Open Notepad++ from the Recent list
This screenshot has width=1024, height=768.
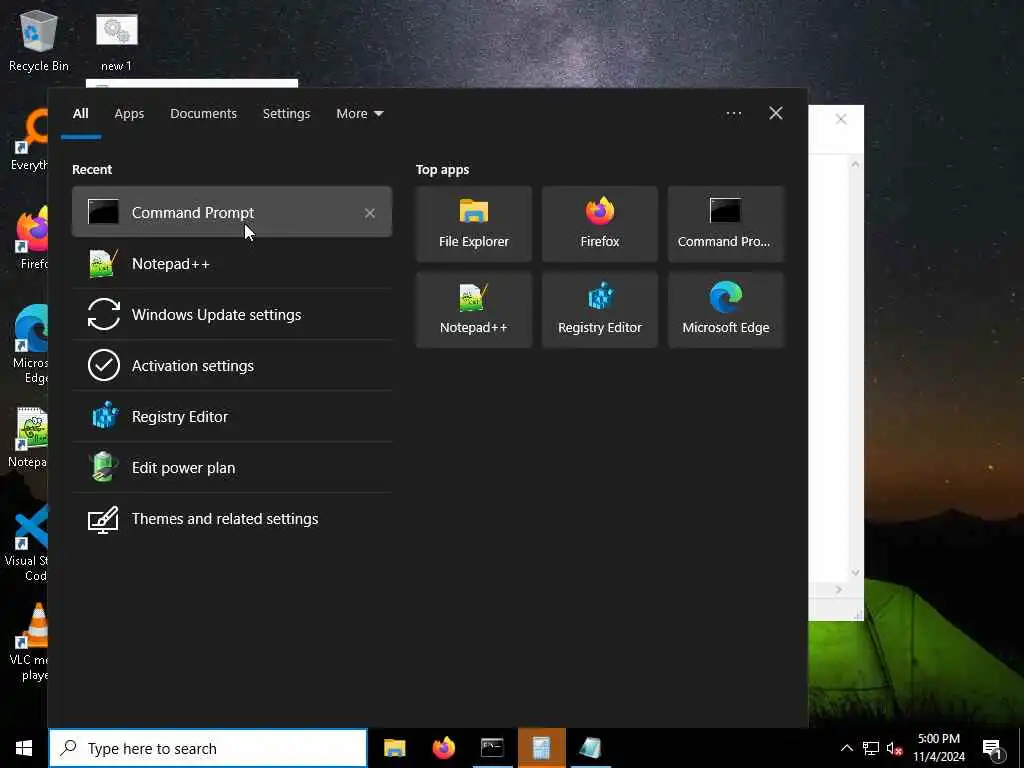tap(232, 264)
